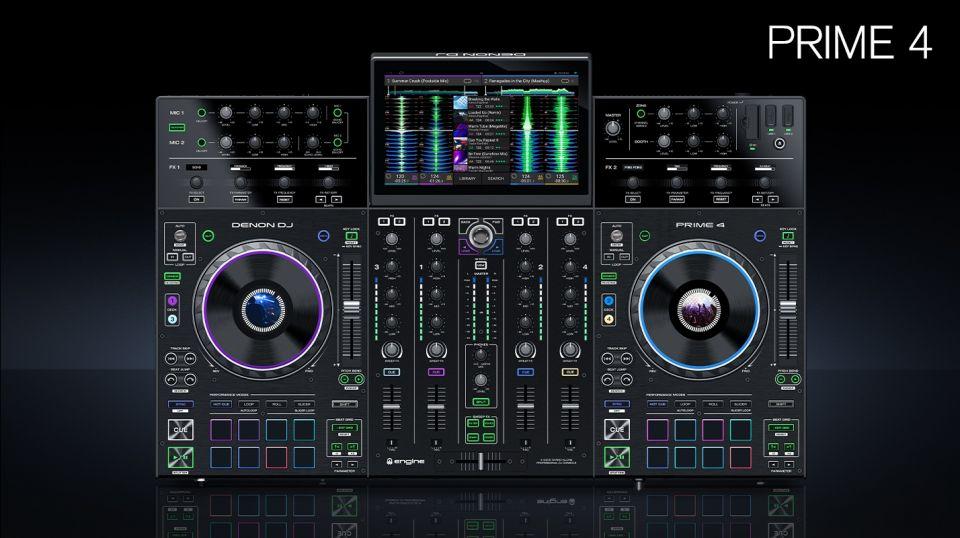The height and width of the screenshot is (538, 960).
Task: Click the Master level knob
Action: [612, 128]
